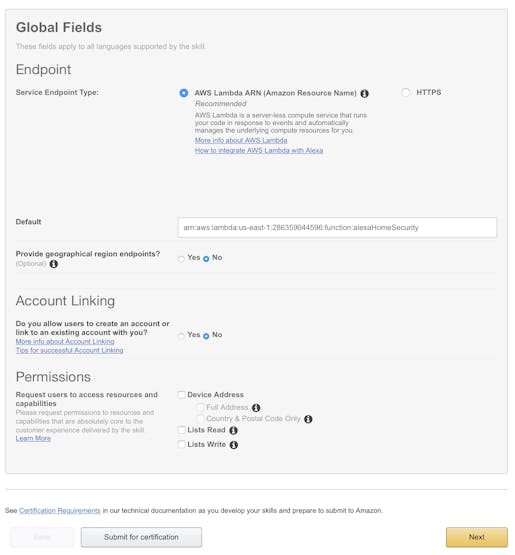Image resolution: width=515 pixels, height=555 pixels.
Task: Click info icon beside AWS Lambda ARN
Action: click(x=364, y=93)
